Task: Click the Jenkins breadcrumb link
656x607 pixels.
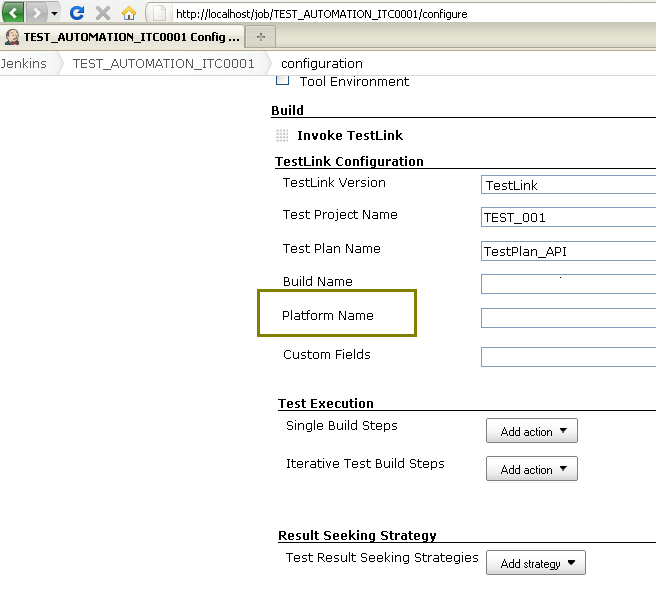Action: (x=24, y=63)
